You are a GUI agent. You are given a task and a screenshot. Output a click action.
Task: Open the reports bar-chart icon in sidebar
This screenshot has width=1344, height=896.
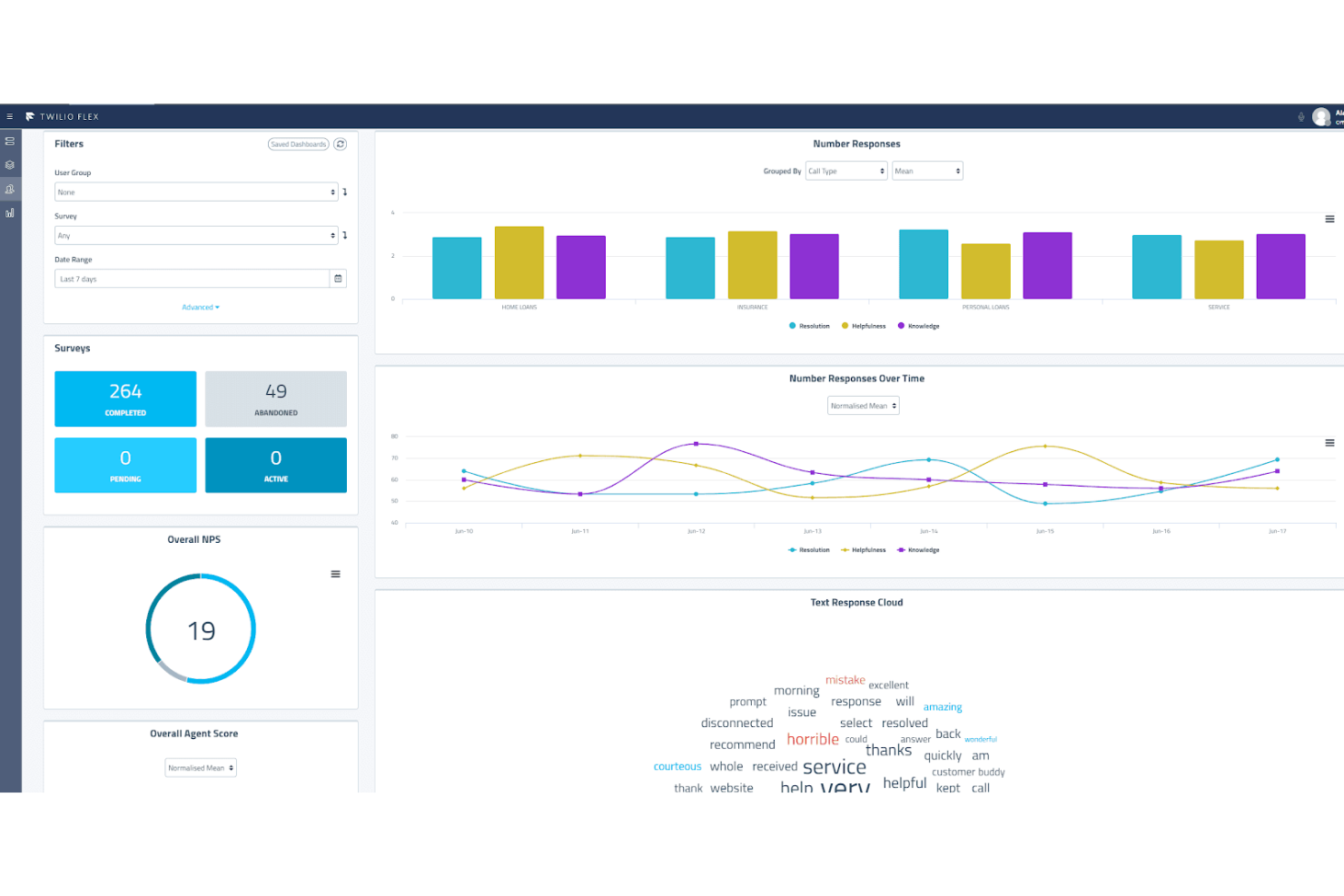tap(10, 212)
